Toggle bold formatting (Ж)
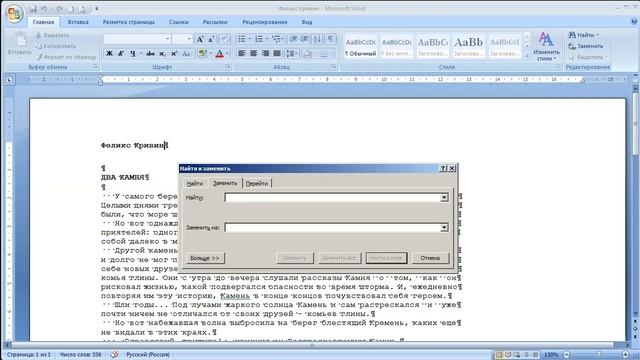The height and width of the screenshot is (360, 640). point(109,53)
